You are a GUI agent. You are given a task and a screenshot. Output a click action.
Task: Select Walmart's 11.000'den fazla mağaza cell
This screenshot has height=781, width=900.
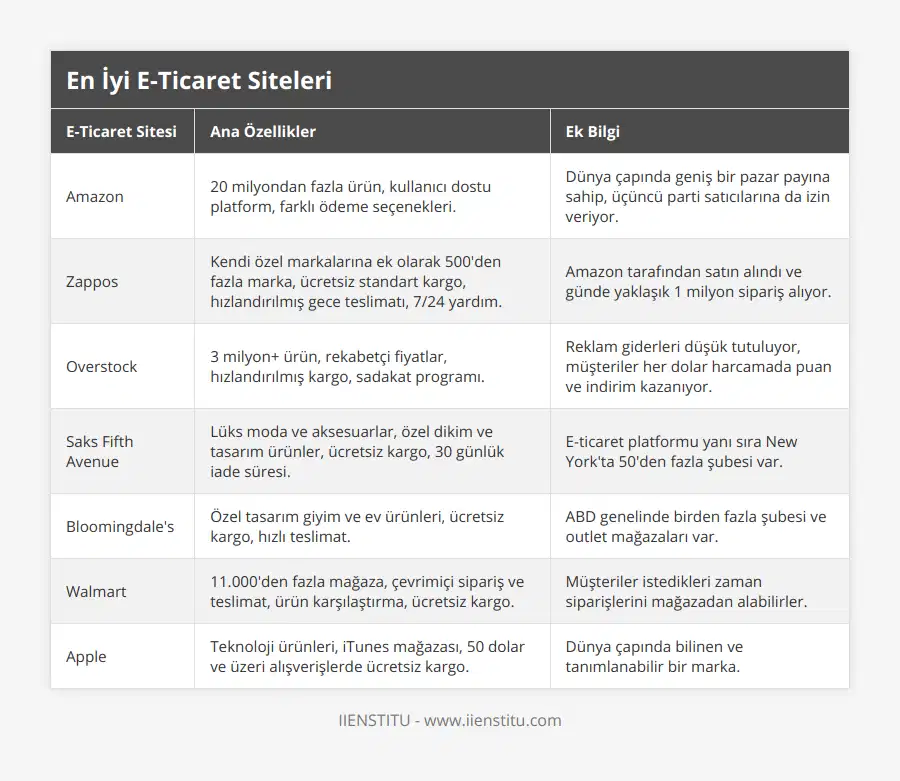[x=366, y=591]
